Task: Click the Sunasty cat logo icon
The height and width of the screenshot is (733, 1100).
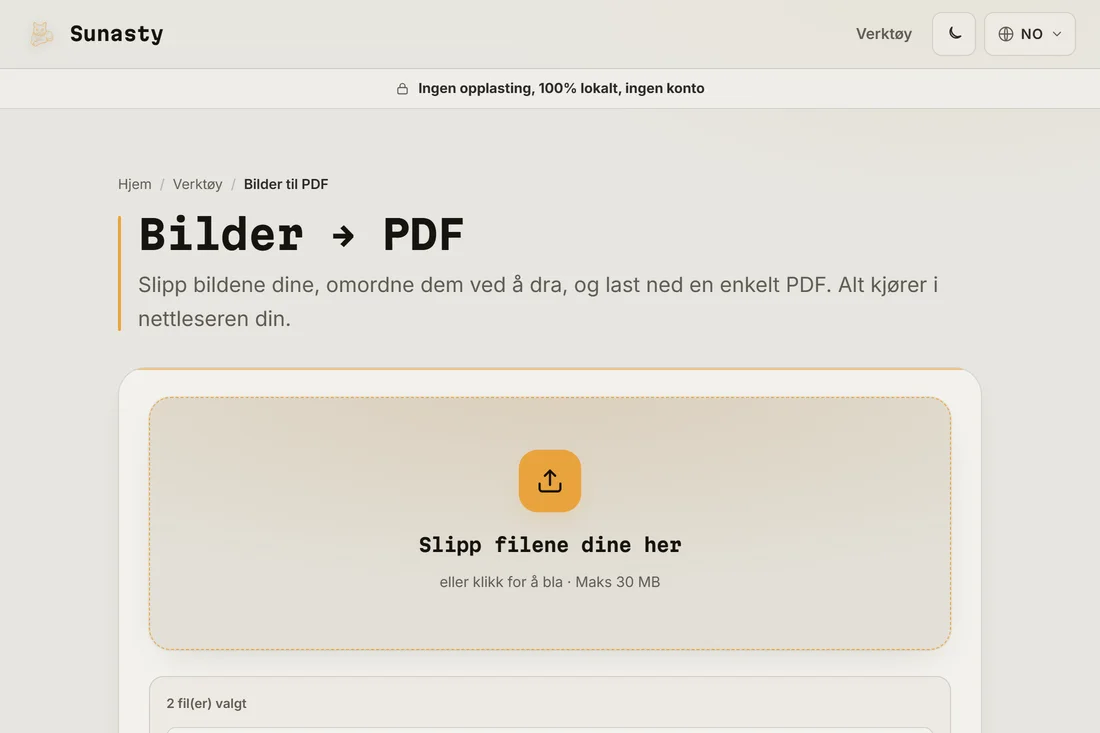Action: click(41, 34)
